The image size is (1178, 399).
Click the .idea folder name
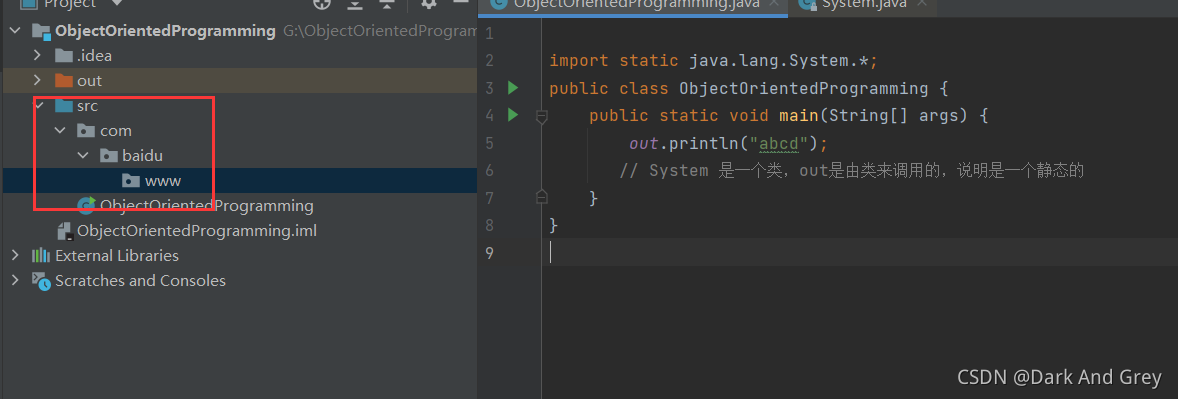[95, 56]
